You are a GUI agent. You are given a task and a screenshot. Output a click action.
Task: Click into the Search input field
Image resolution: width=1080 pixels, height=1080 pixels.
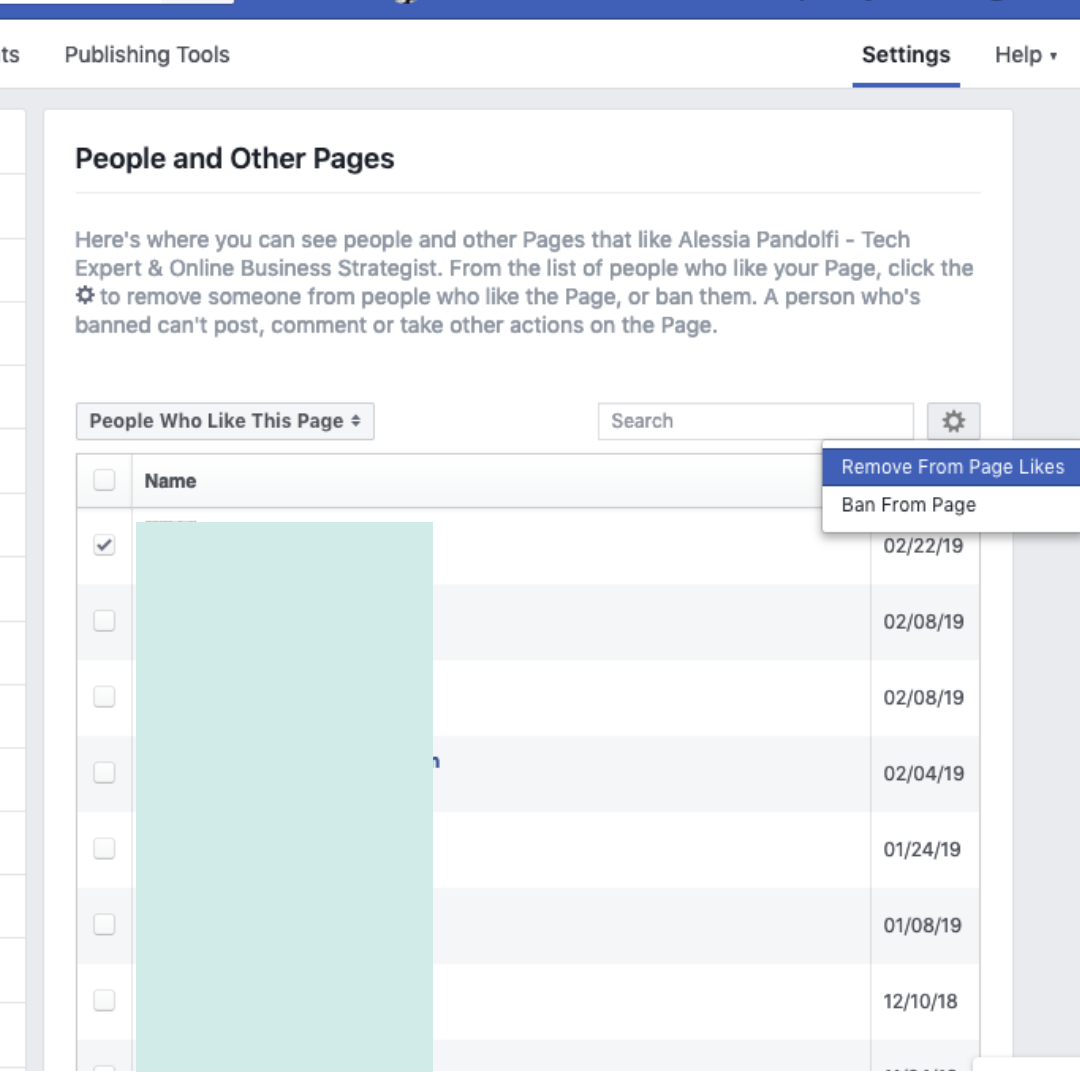click(x=755, y=422)
